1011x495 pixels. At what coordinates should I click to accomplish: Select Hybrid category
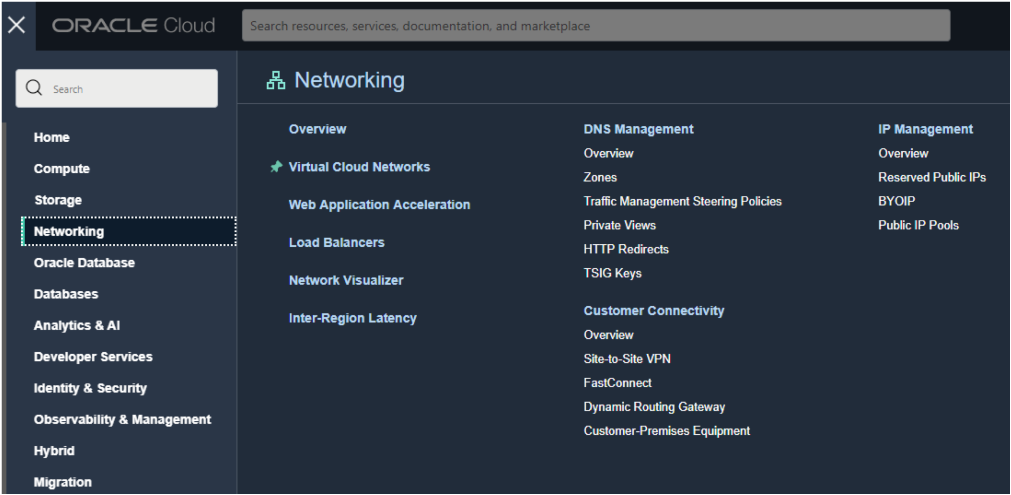pos(54,451)
